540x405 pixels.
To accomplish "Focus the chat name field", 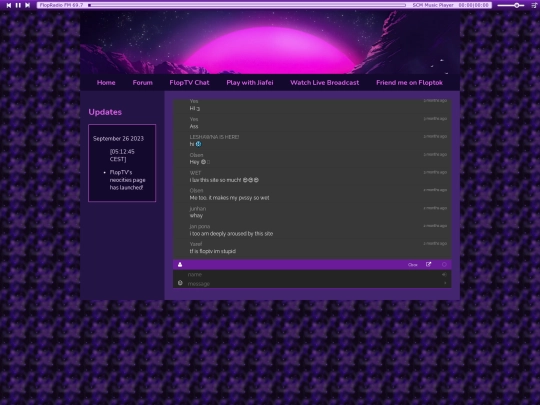I will (312, 274).
